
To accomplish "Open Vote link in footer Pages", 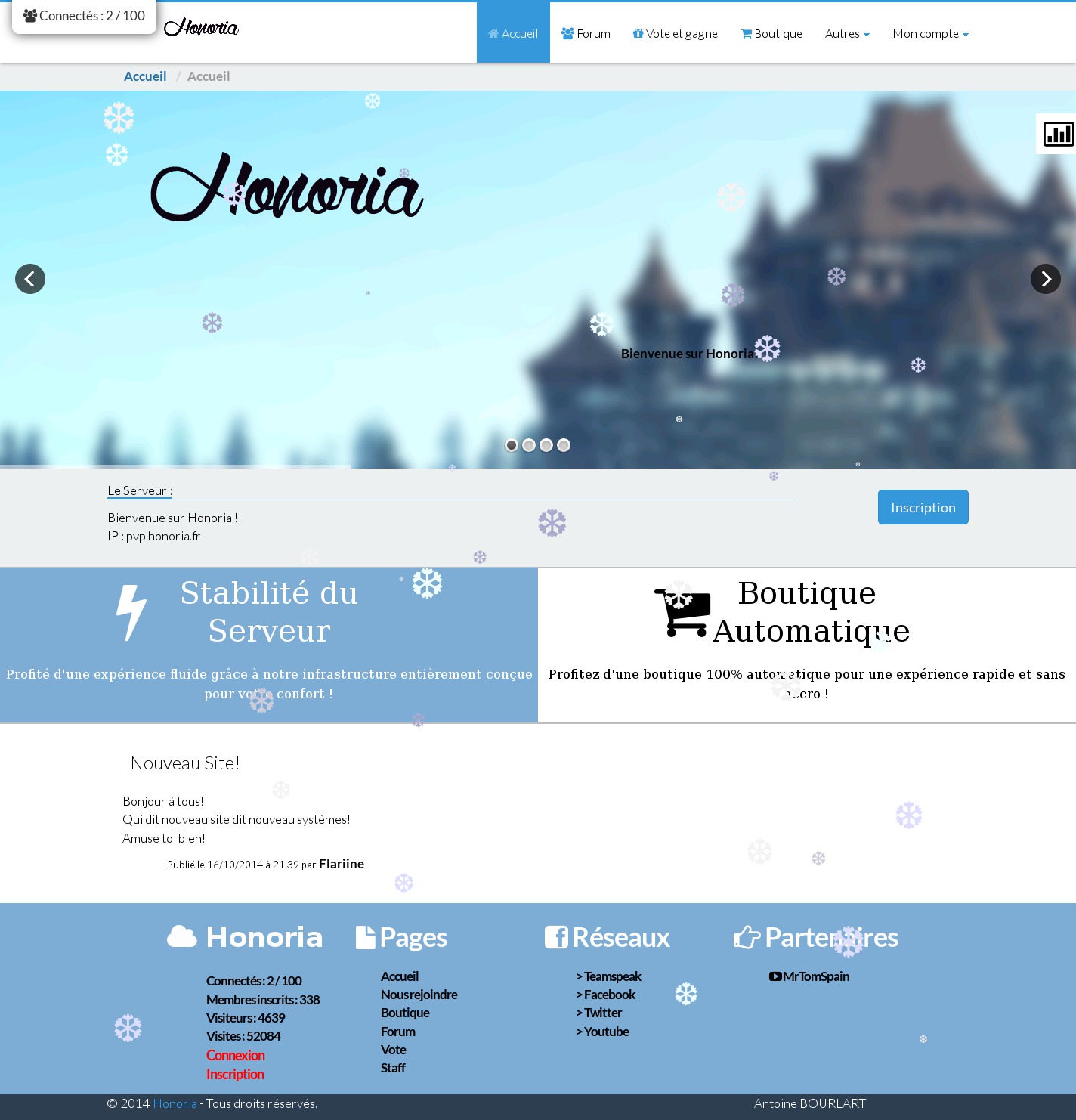I will pyautogui.click(x=394, y=1050).
